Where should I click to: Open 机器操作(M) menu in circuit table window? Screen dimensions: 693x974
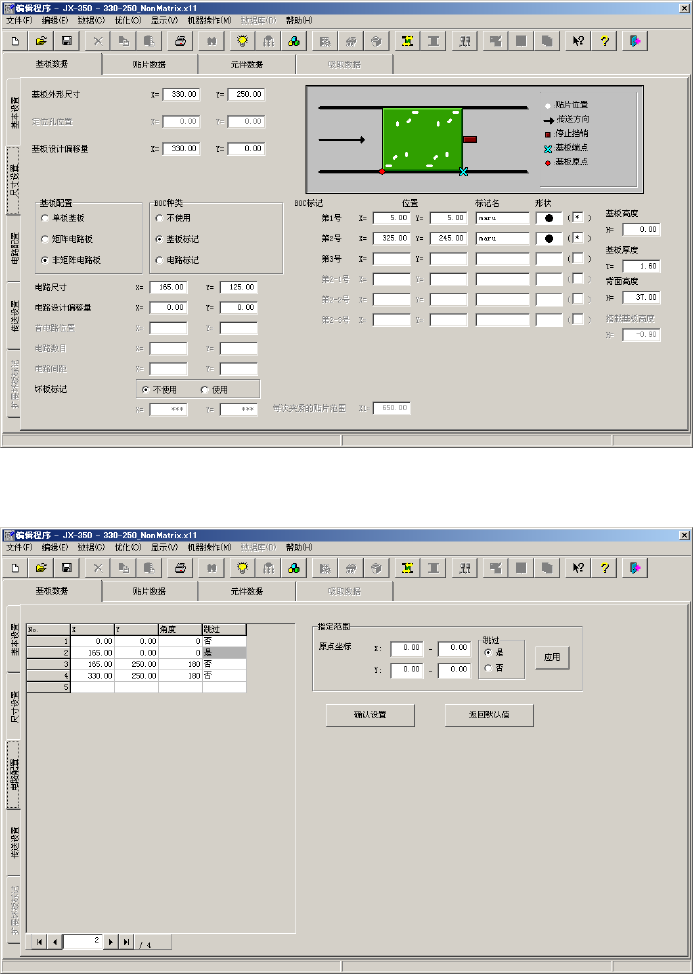(209, 547)
